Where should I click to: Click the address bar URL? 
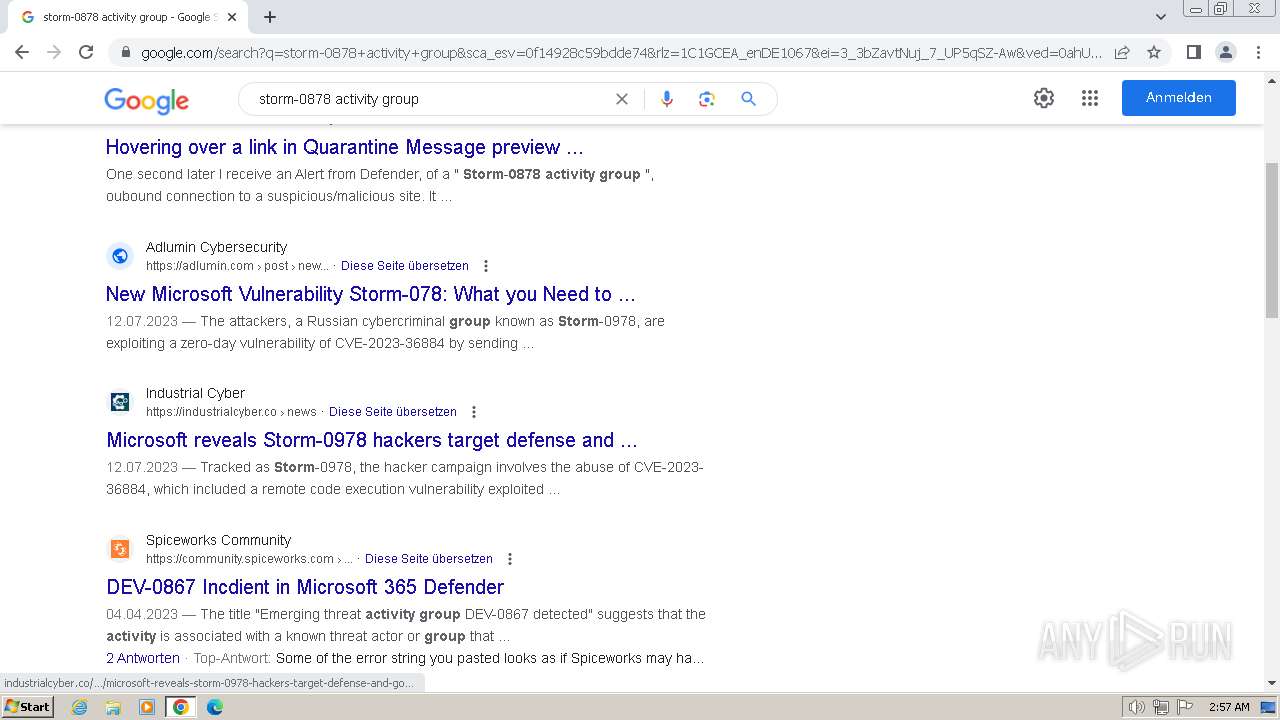pos(620,52)
